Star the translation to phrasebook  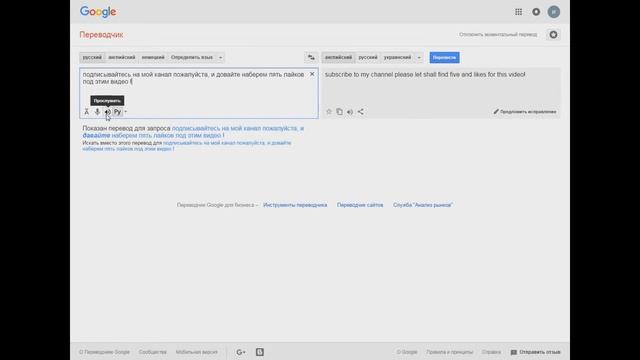(x=329, y=111)
